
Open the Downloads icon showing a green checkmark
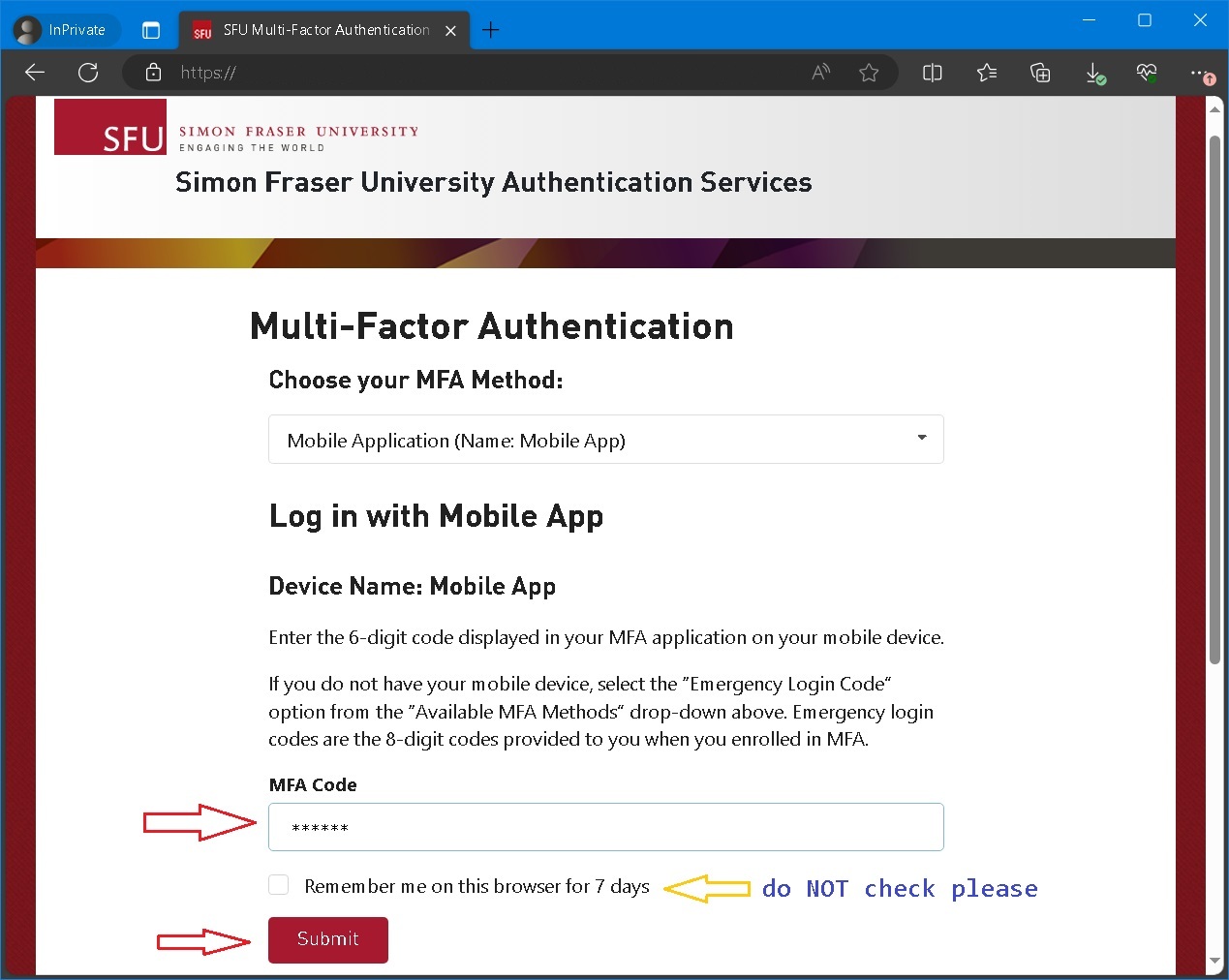[x=1094, y=73]
